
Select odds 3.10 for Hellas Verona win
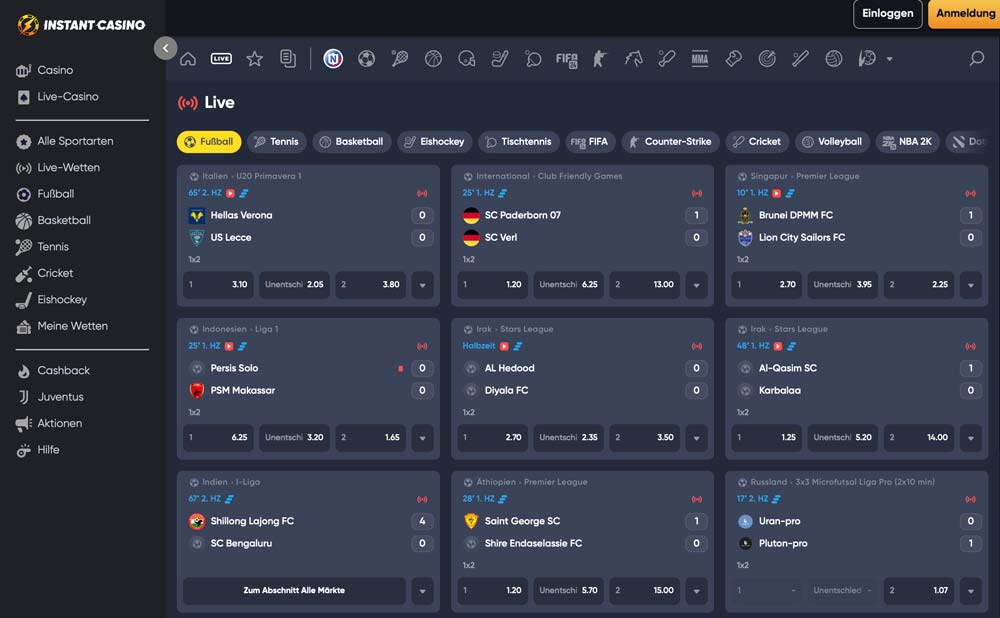click(x=218, y=285)
